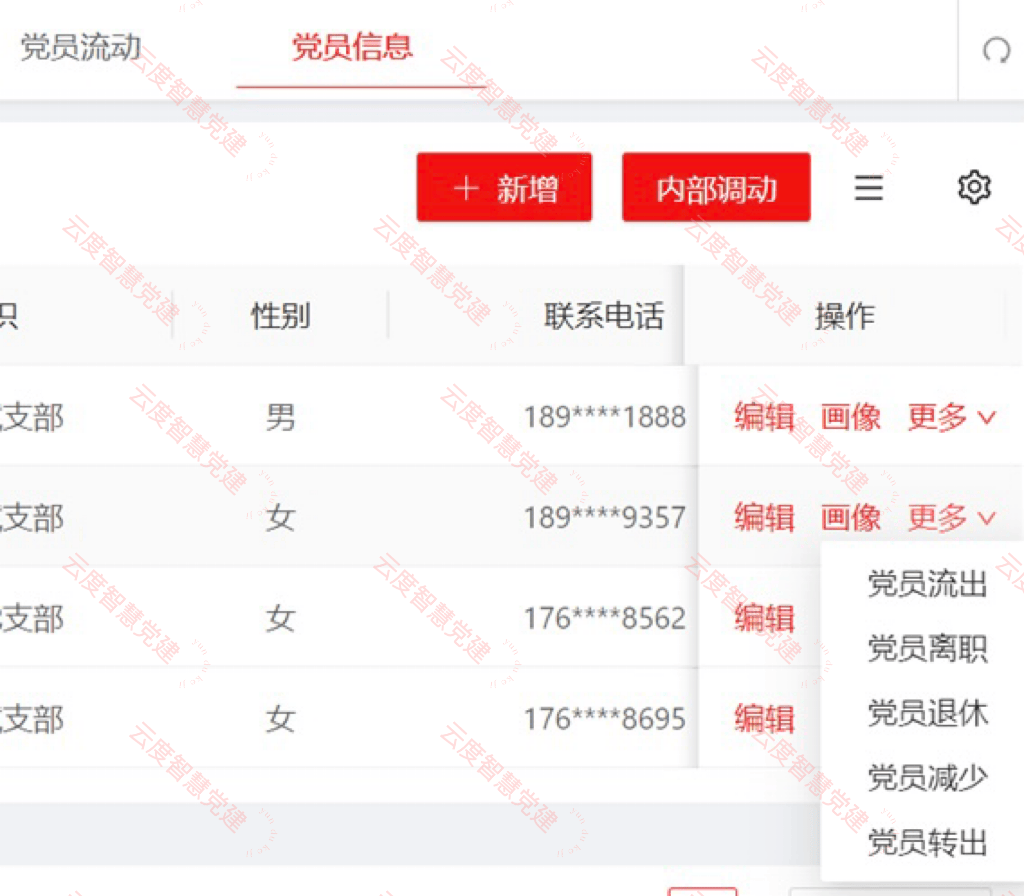Open 画像 for the 189****1888 row

[850, 417]
